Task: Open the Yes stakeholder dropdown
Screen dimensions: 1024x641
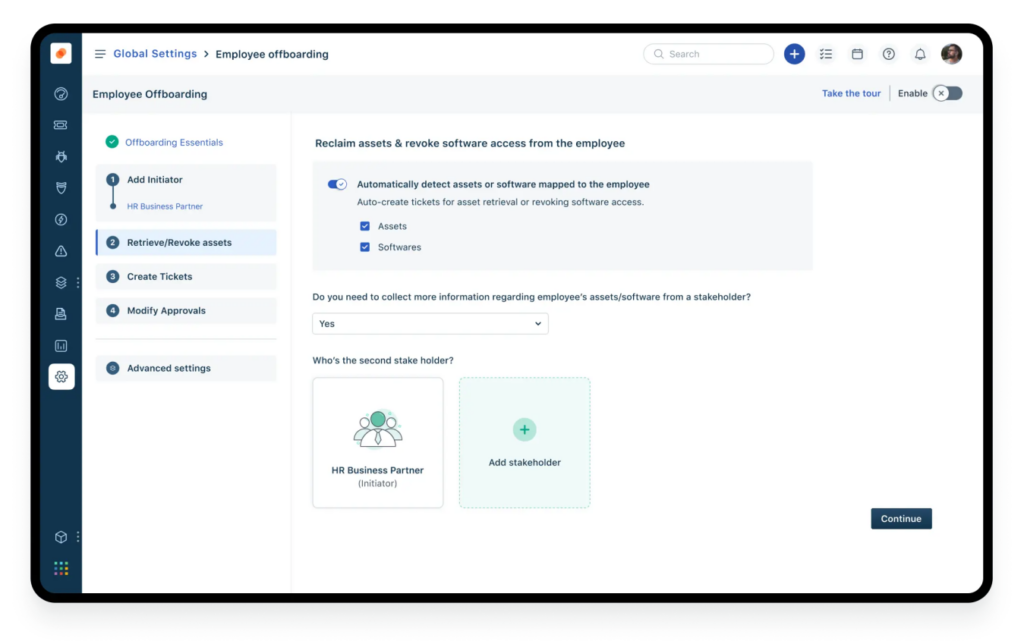Action: pyautogui.click(x=430, y=324)
